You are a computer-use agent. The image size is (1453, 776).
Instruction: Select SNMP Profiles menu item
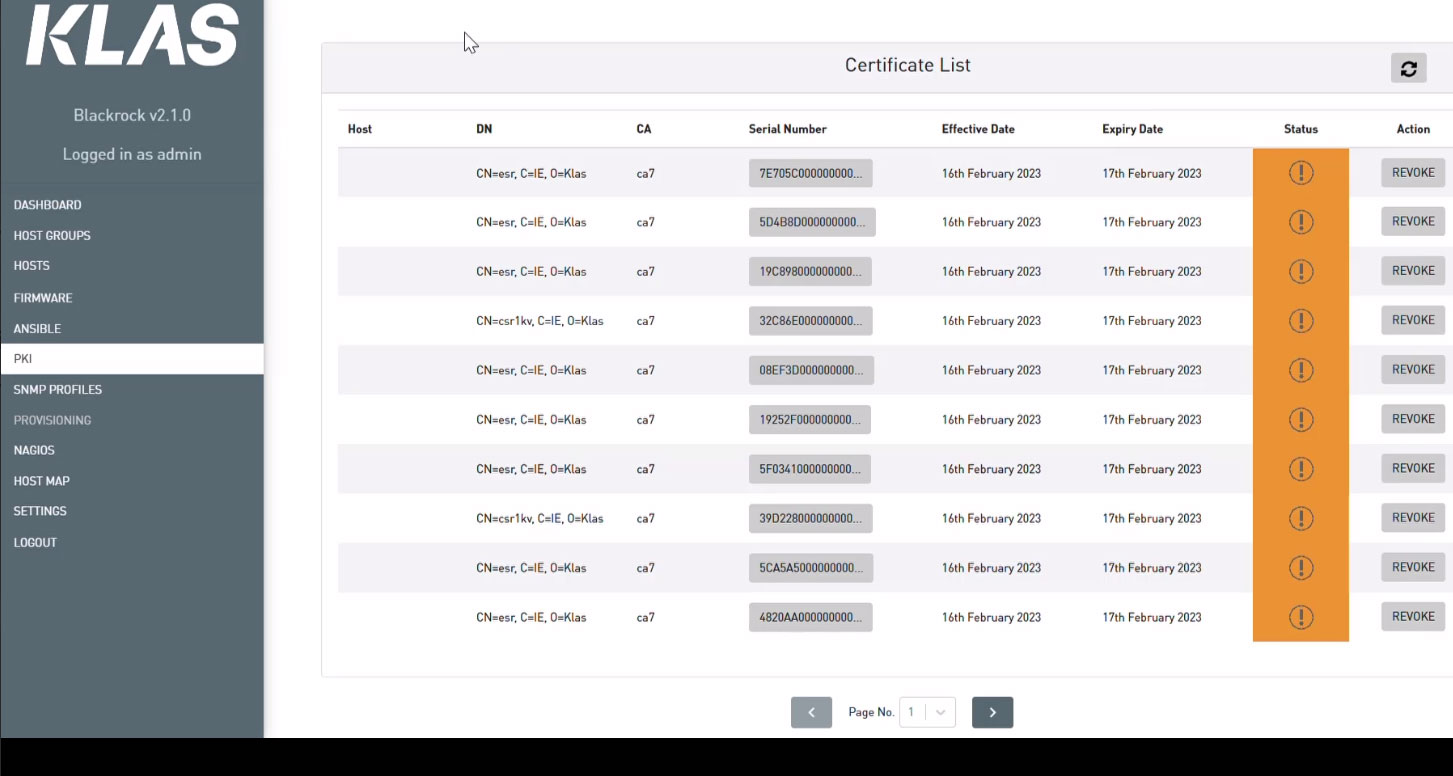coord(58,390)
